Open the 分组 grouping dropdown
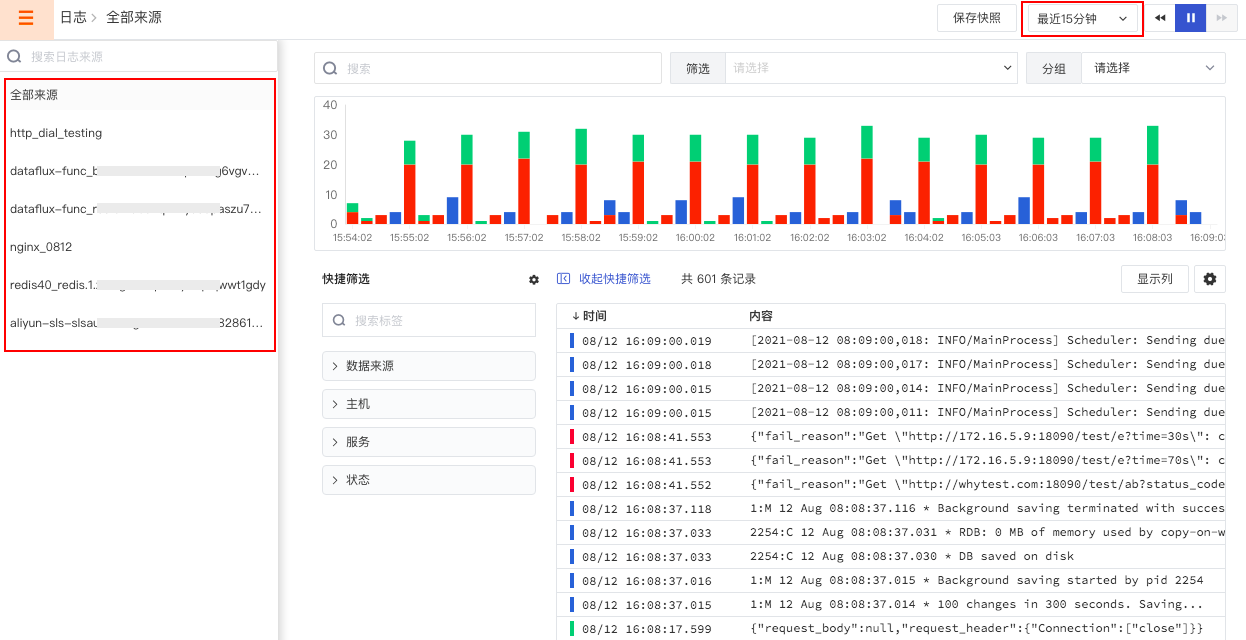This screenshot has width=1246, height=640. [x=1154, y=68]
